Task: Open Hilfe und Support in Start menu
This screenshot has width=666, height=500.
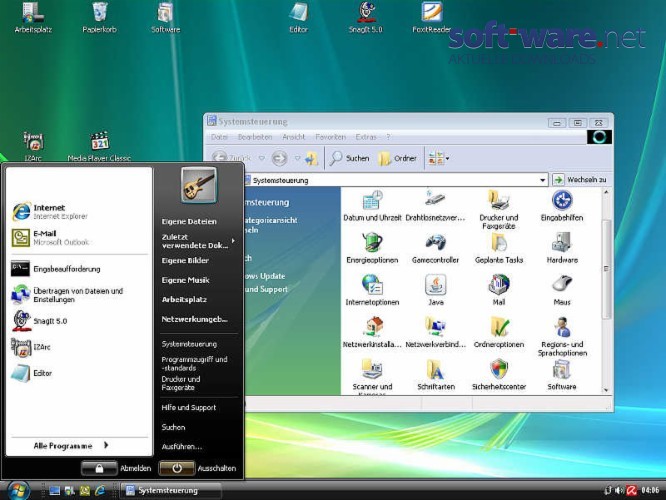Action: 189,407
